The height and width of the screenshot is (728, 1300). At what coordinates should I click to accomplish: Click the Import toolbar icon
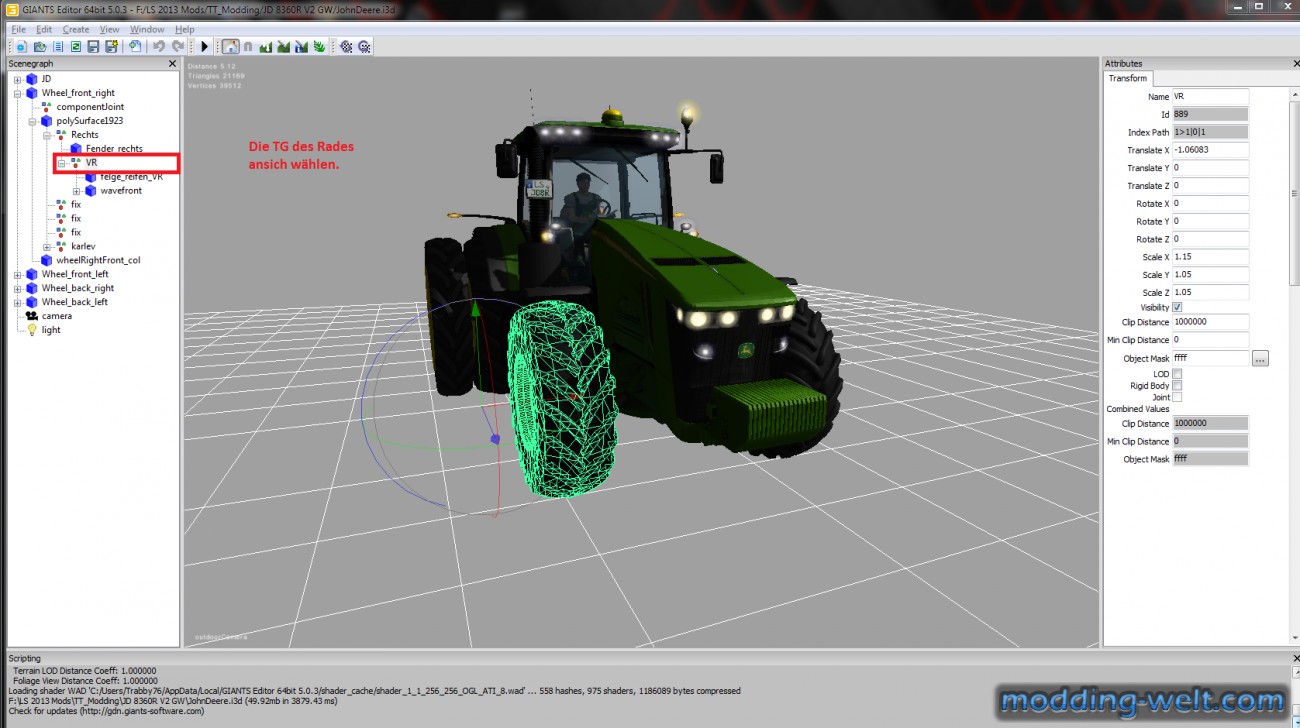tap(135, 46)
